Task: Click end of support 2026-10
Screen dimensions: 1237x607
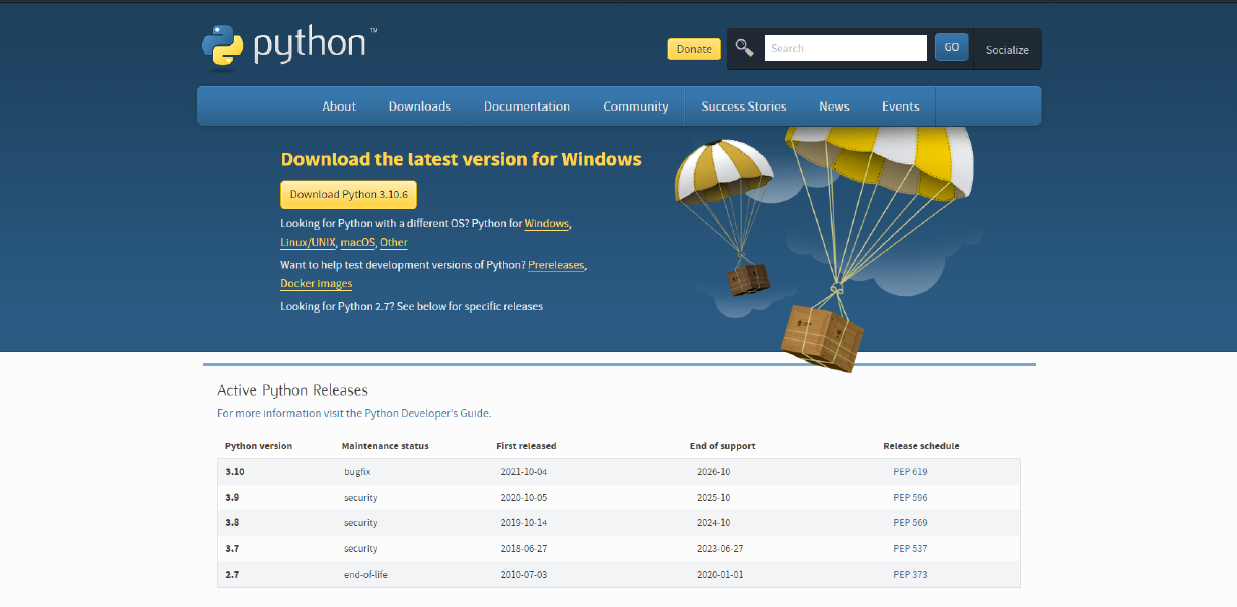Action: 714,472
